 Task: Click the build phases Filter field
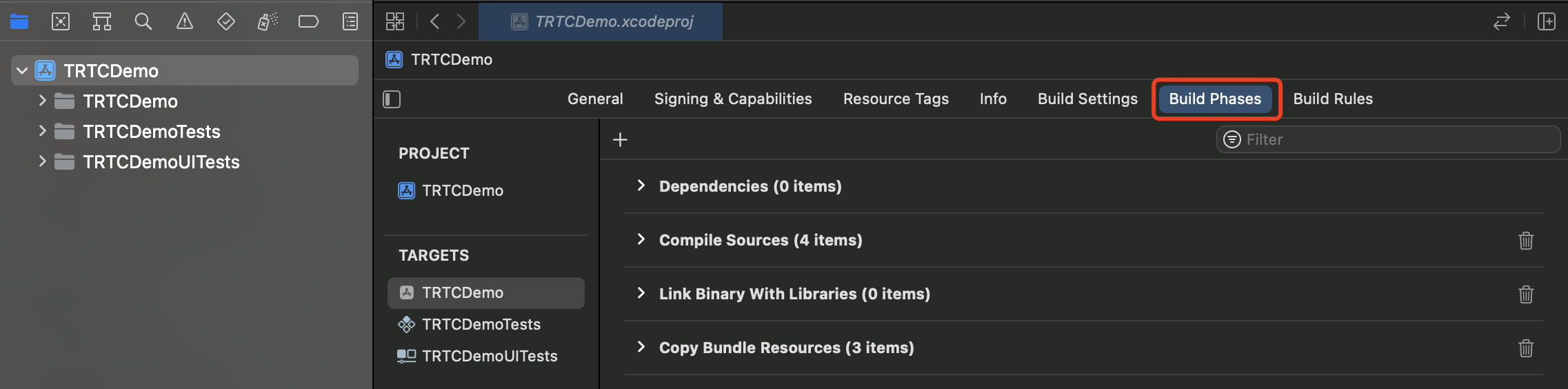1393,139
